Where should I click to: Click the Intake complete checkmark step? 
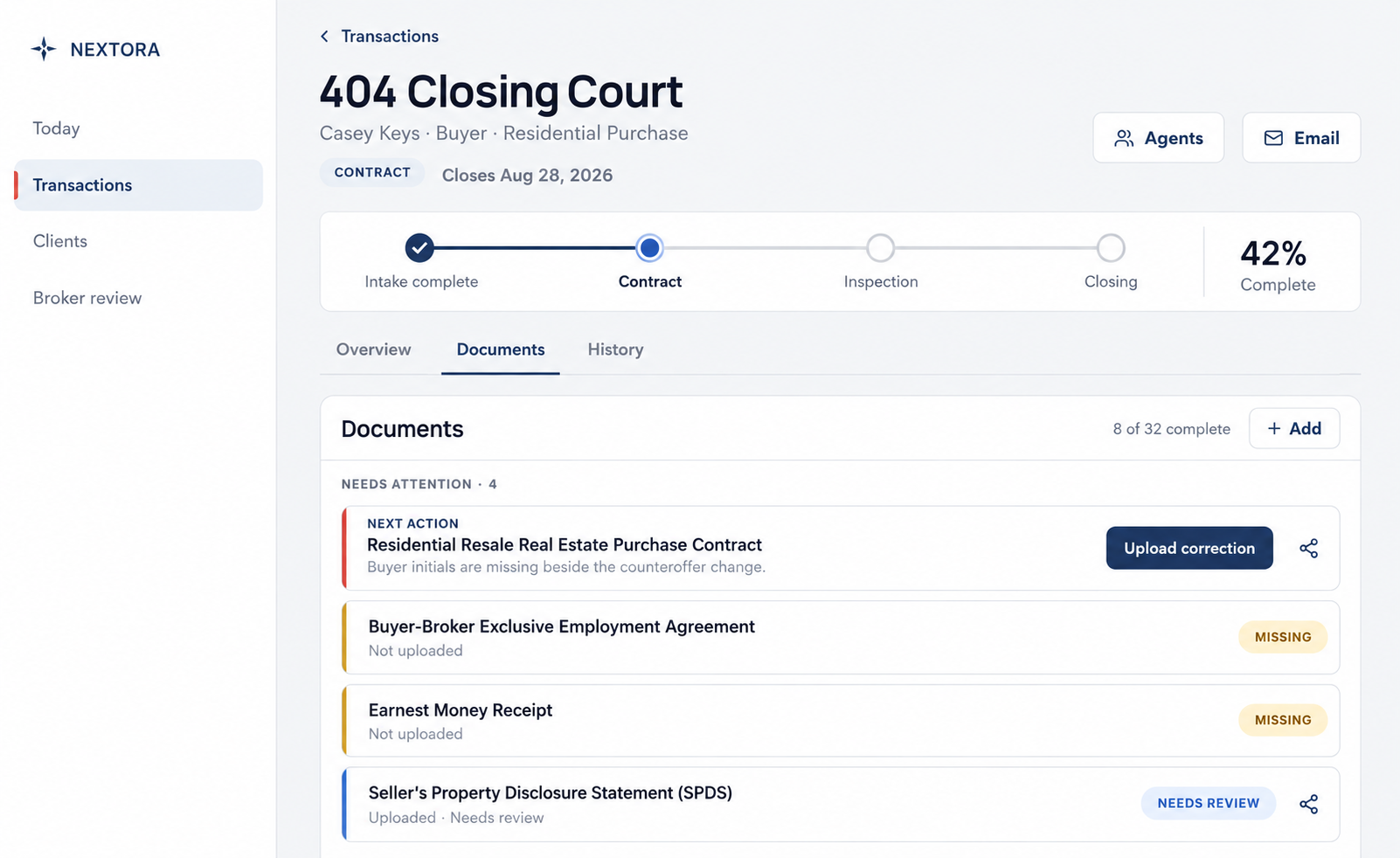tap(419, 248)
